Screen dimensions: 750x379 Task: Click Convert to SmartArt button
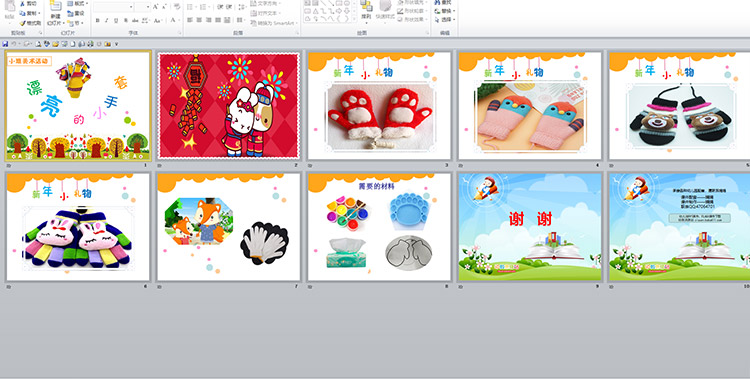[x=274, y=23]
